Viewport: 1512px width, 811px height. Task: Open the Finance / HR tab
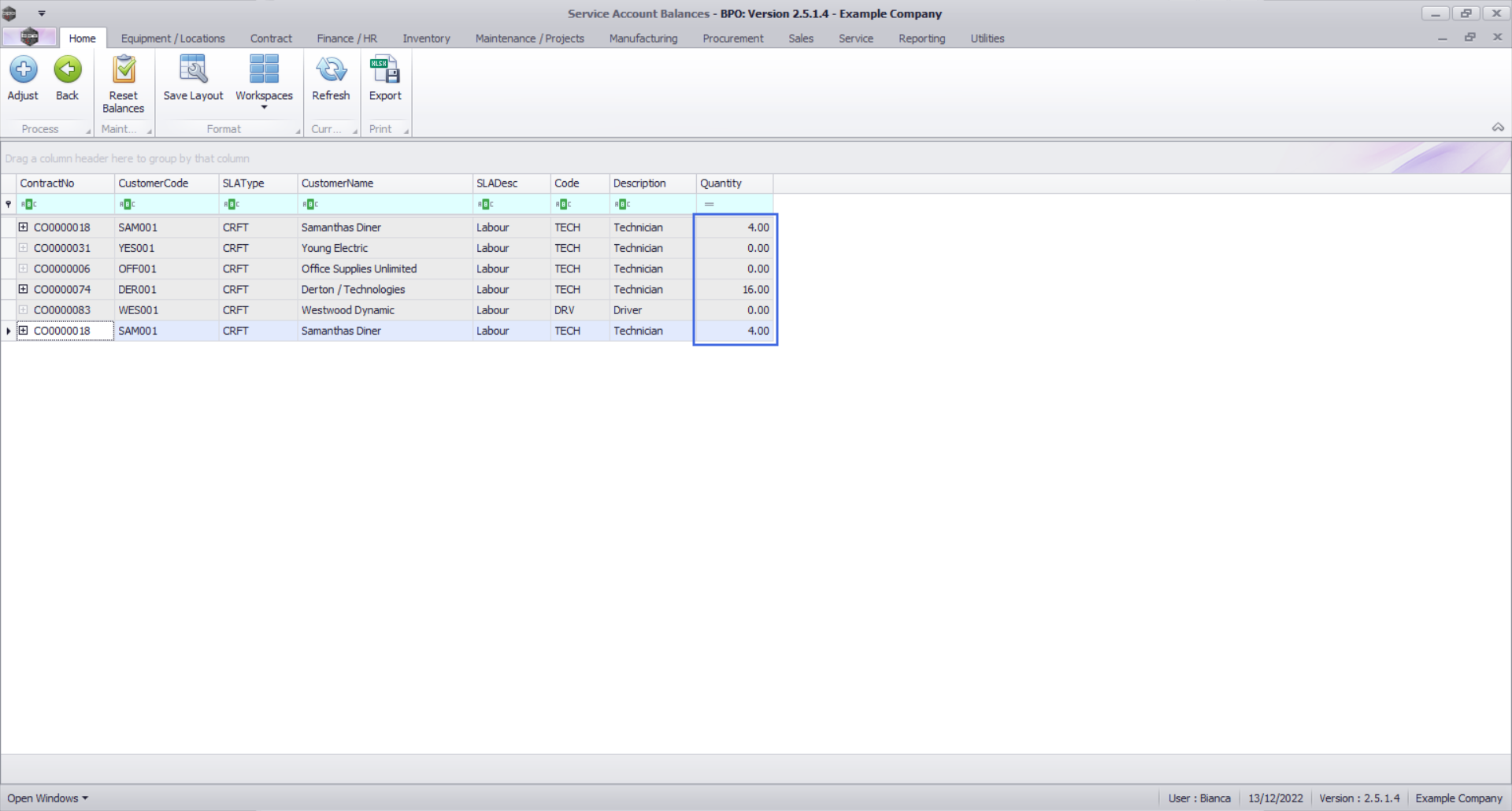click(x=346, y=38)
